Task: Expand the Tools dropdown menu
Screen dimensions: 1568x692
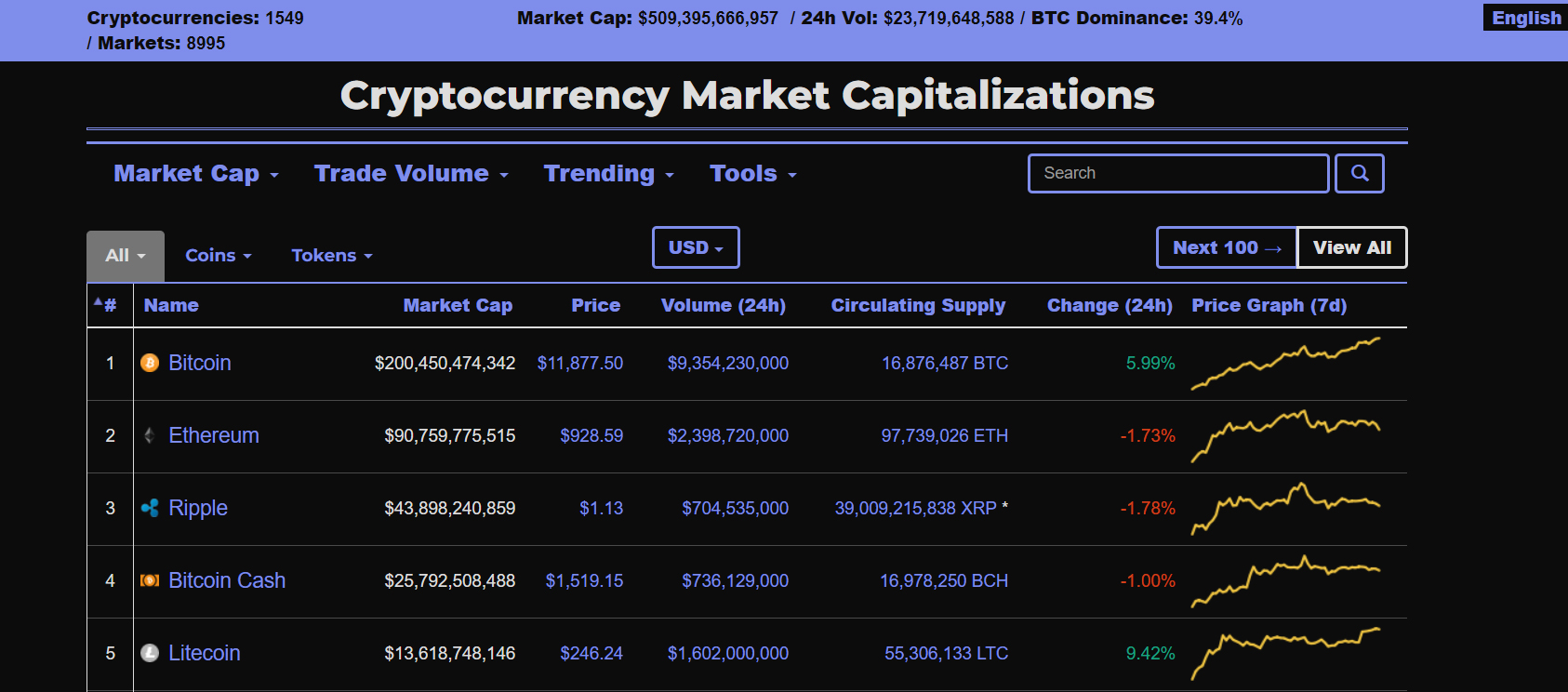Action: pos(753,174)
